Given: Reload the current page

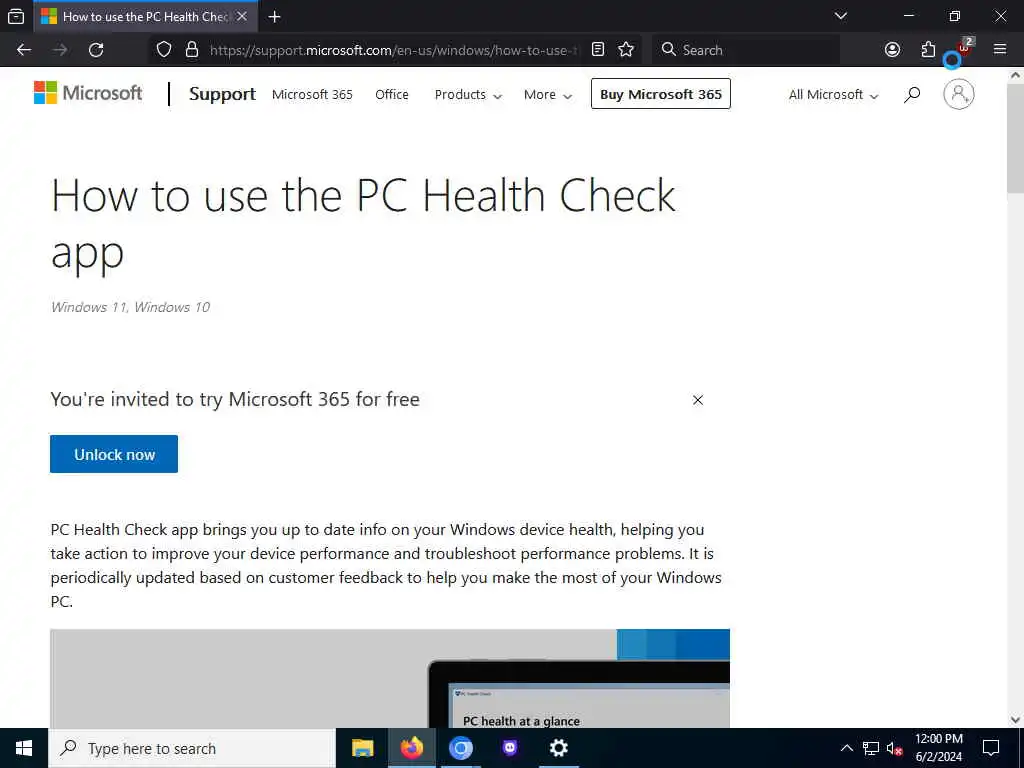Looking at the screenshot, I should (x=96, y=50).
